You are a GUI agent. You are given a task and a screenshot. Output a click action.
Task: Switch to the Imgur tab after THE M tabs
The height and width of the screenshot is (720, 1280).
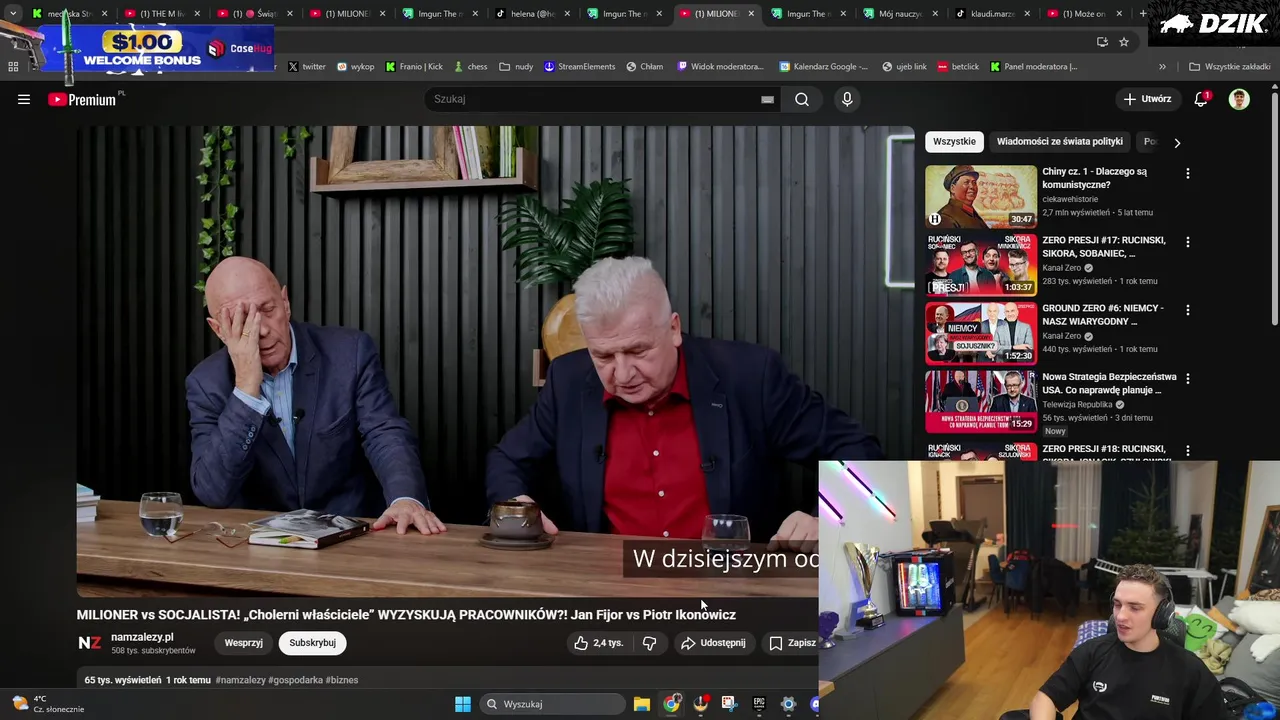coord(434,13)
